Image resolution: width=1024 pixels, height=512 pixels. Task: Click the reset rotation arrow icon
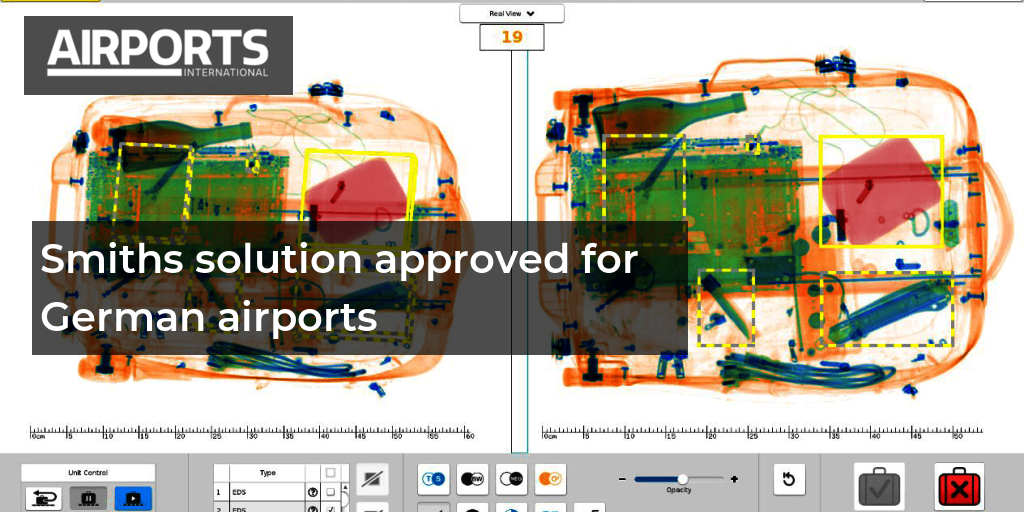(x=789, y=480)
